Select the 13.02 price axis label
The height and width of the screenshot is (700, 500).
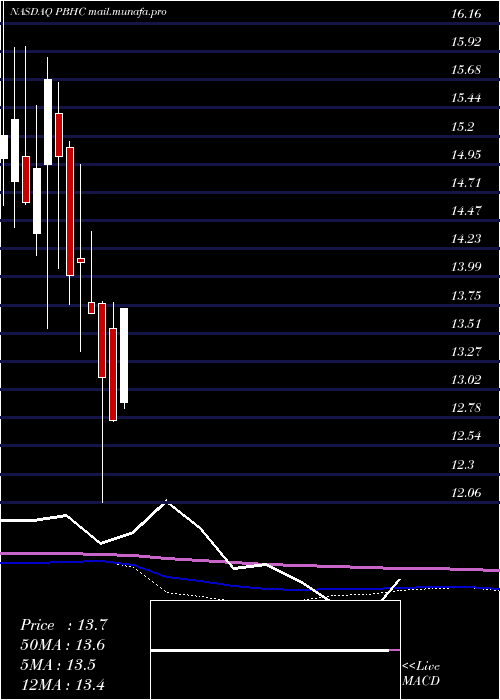tap(466, 380)
